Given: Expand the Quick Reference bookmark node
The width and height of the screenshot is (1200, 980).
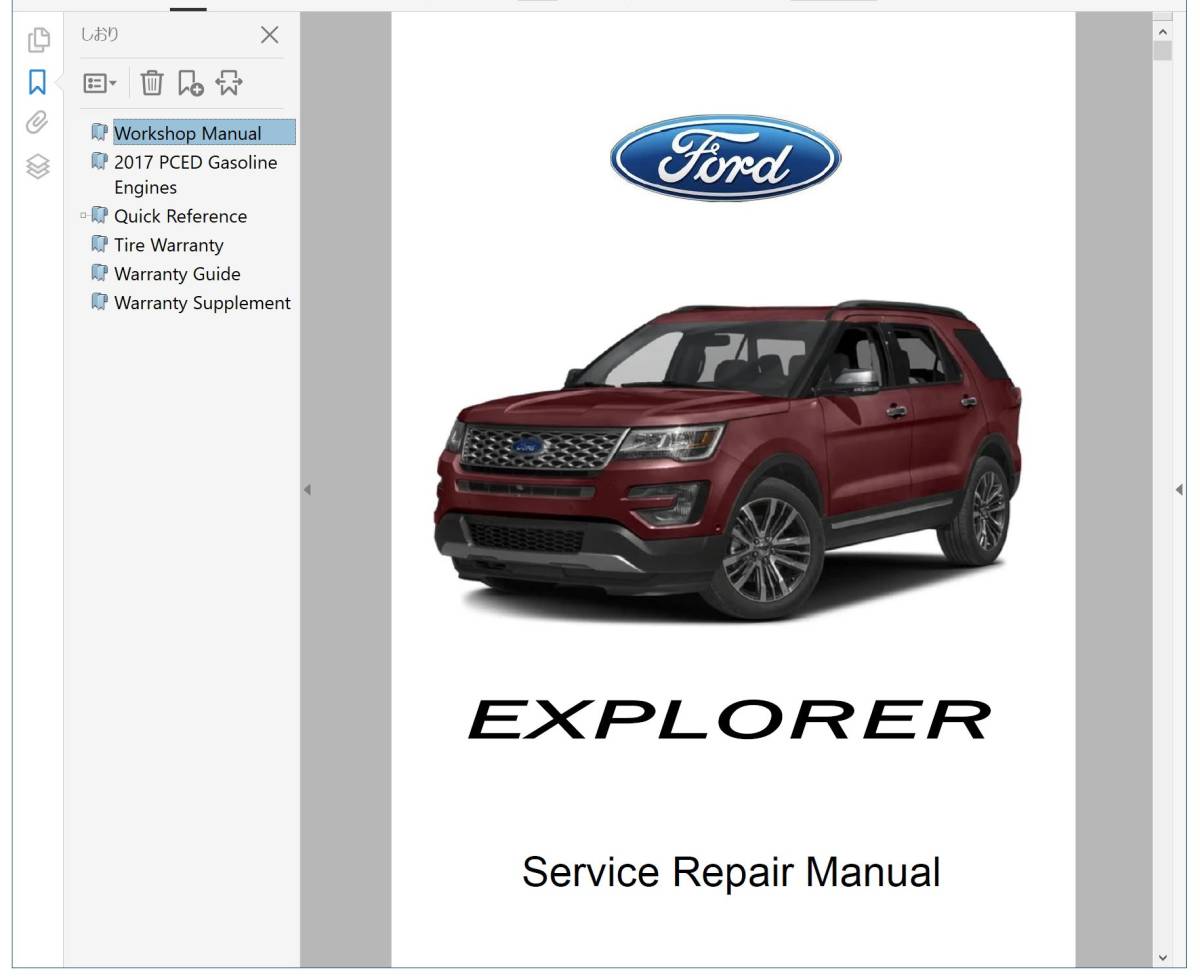Looking at the screenshot, I should pos(83,215).
